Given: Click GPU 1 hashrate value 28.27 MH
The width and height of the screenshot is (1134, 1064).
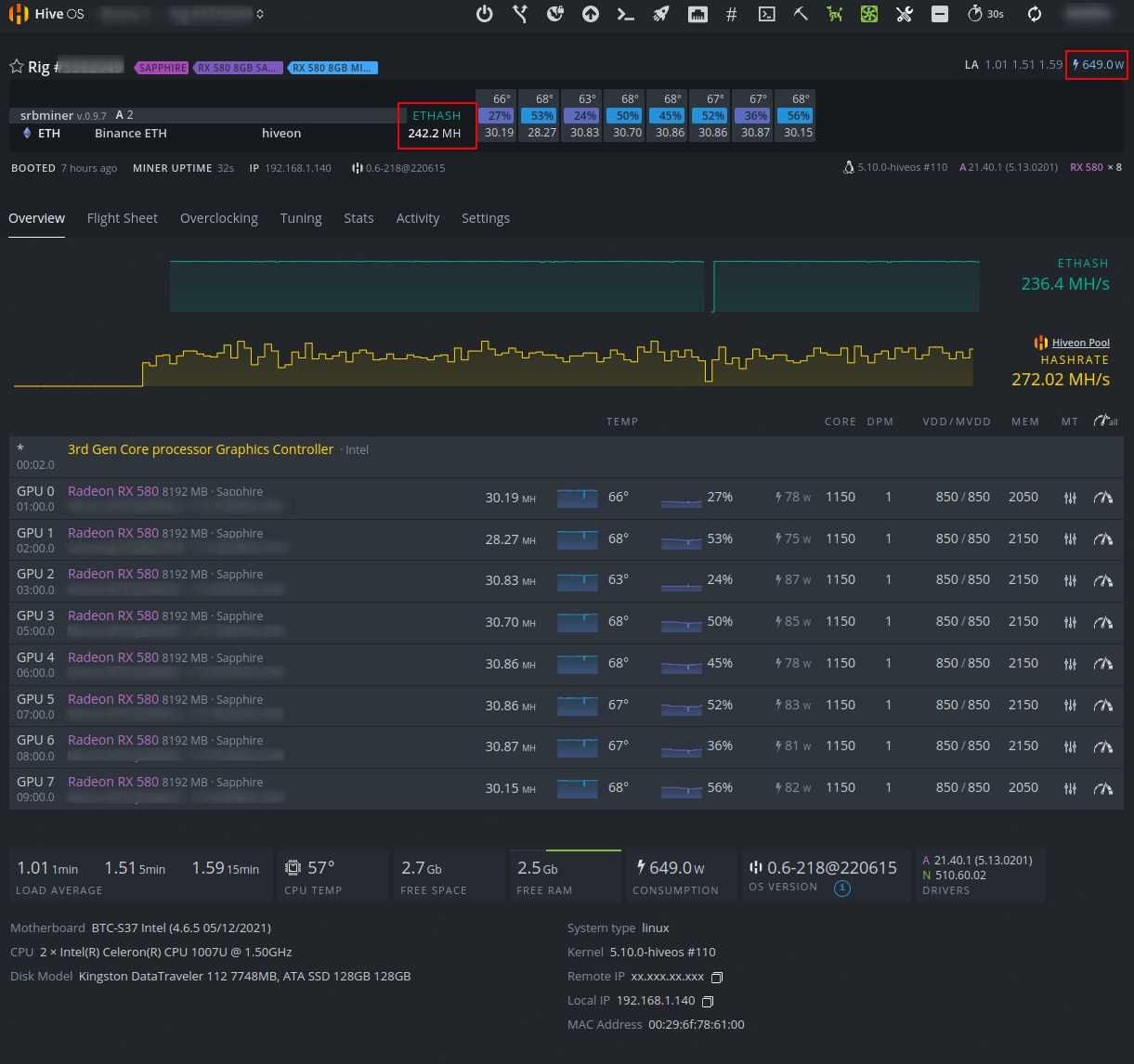Looking at the screenshot, I should (510, 538).
